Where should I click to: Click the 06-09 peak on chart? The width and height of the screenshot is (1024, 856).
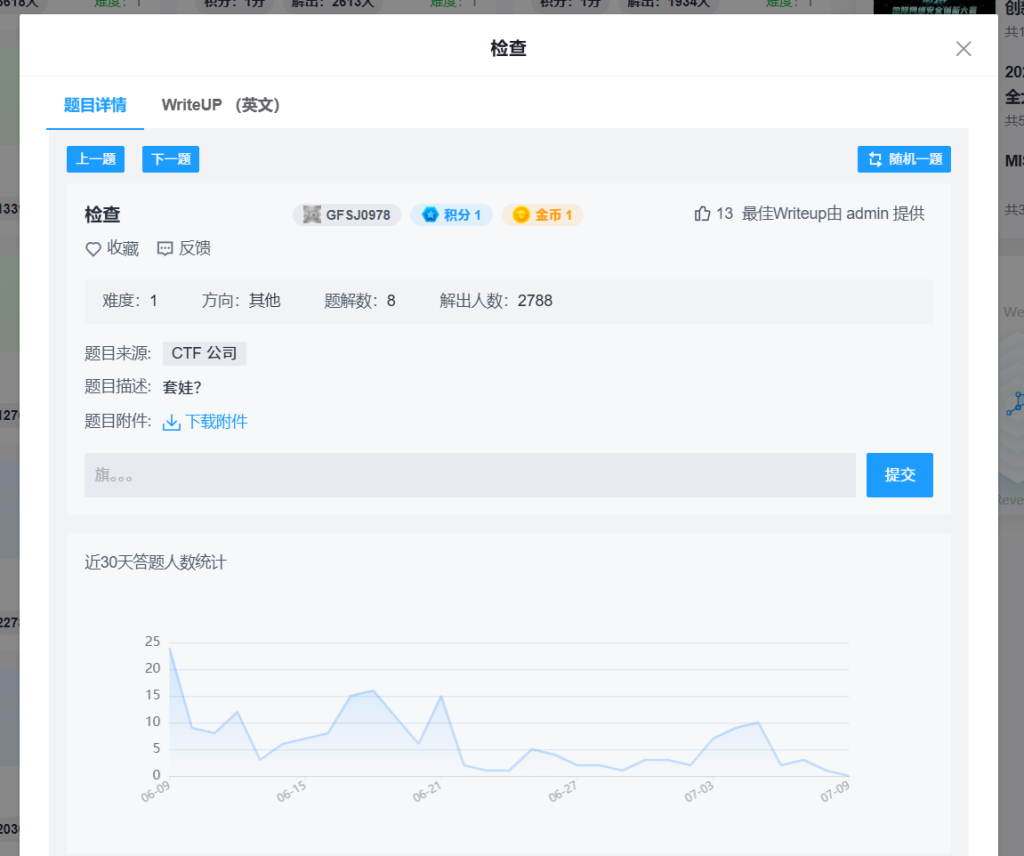(x=170, y=648)
